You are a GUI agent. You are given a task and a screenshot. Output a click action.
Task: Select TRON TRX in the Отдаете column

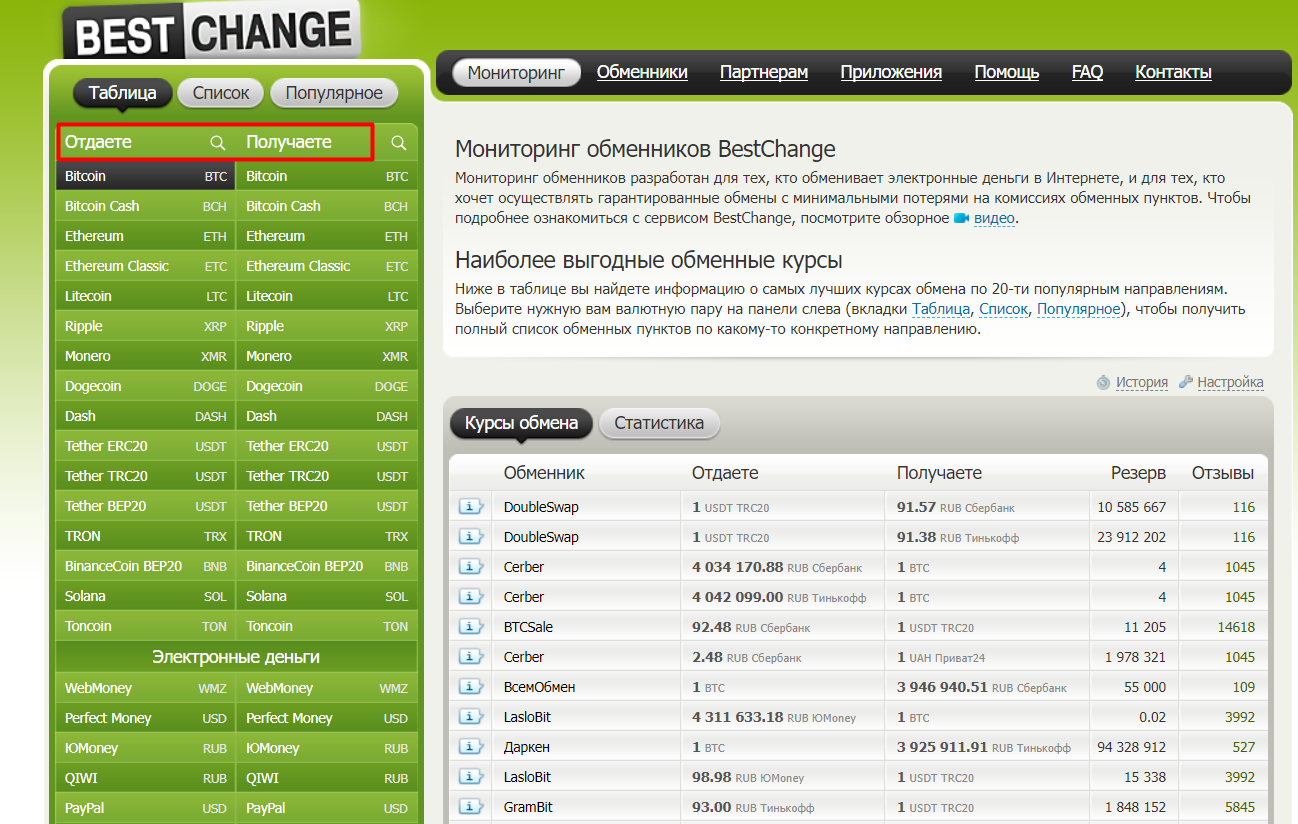pos(146,536)
